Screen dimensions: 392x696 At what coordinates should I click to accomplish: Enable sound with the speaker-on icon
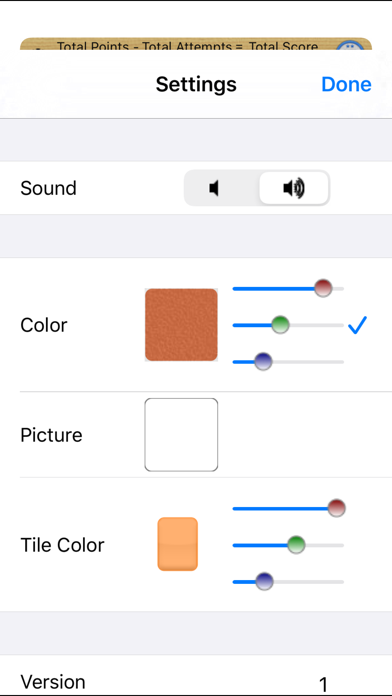point(294,189)
